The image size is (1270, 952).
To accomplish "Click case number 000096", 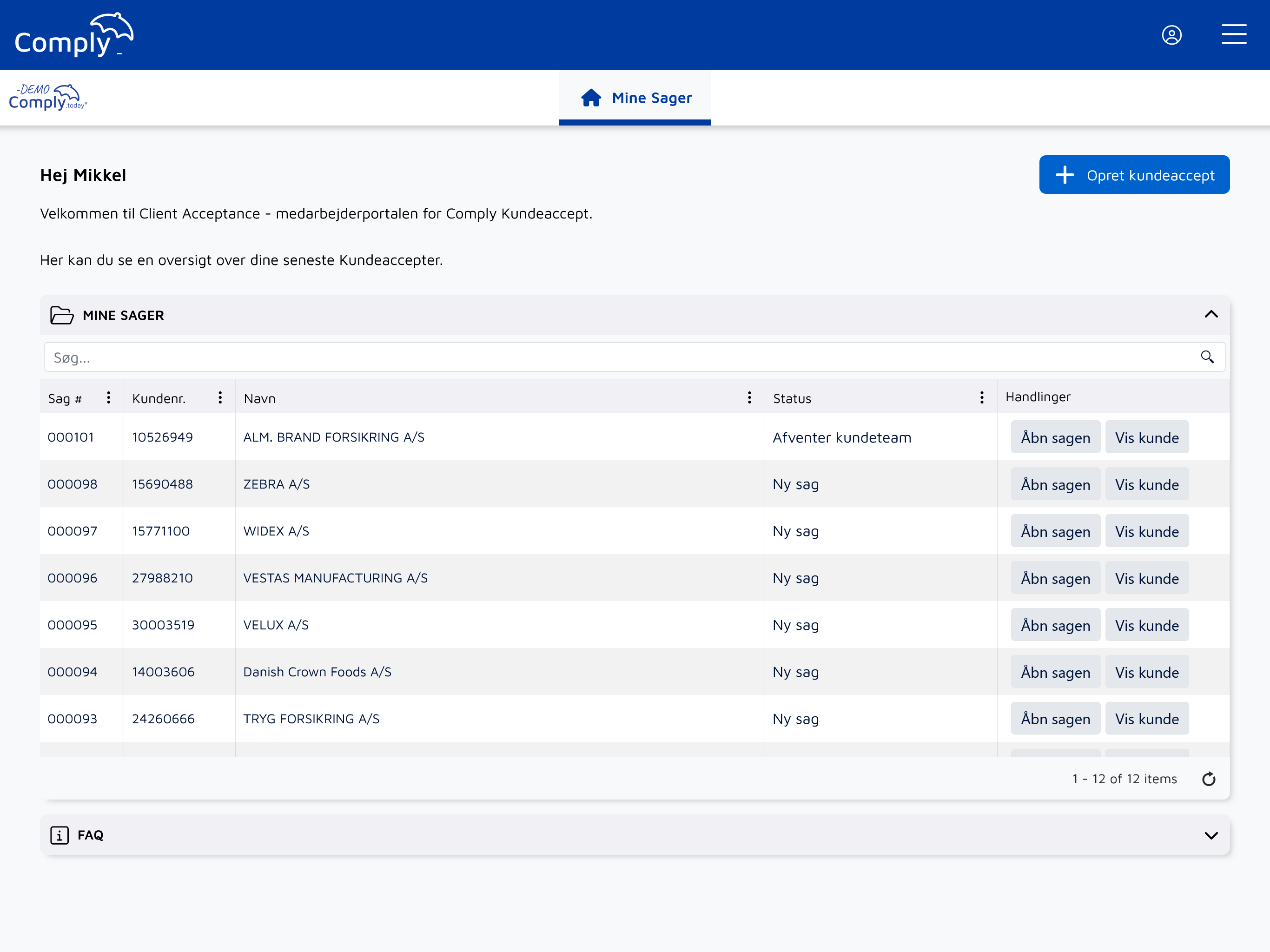I will click(x=73, y=578).
